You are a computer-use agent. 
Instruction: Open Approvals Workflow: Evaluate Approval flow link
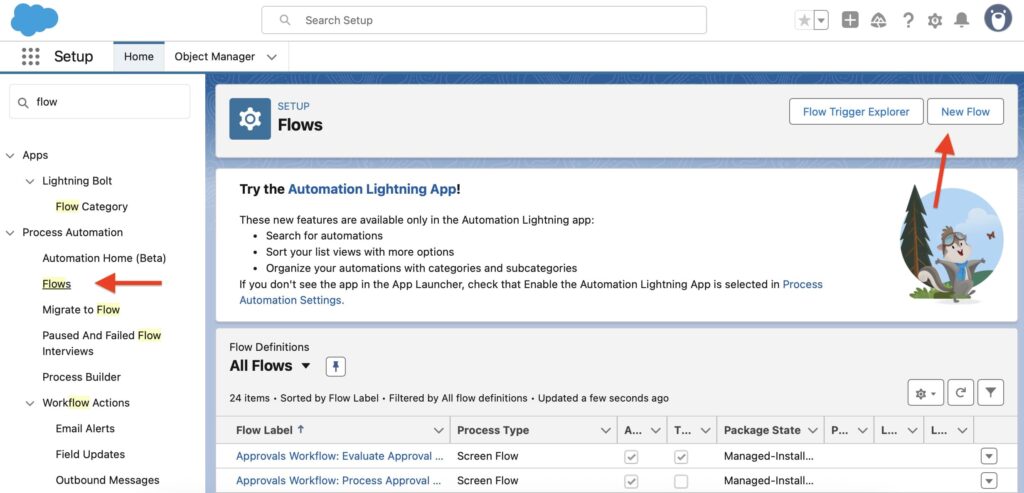coord(340,456)
